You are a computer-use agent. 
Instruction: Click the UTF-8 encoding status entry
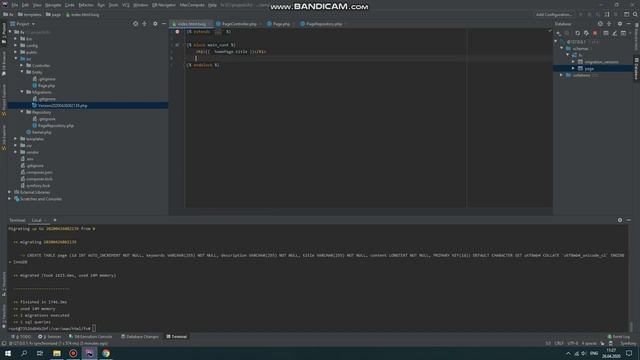click(573, 343)
